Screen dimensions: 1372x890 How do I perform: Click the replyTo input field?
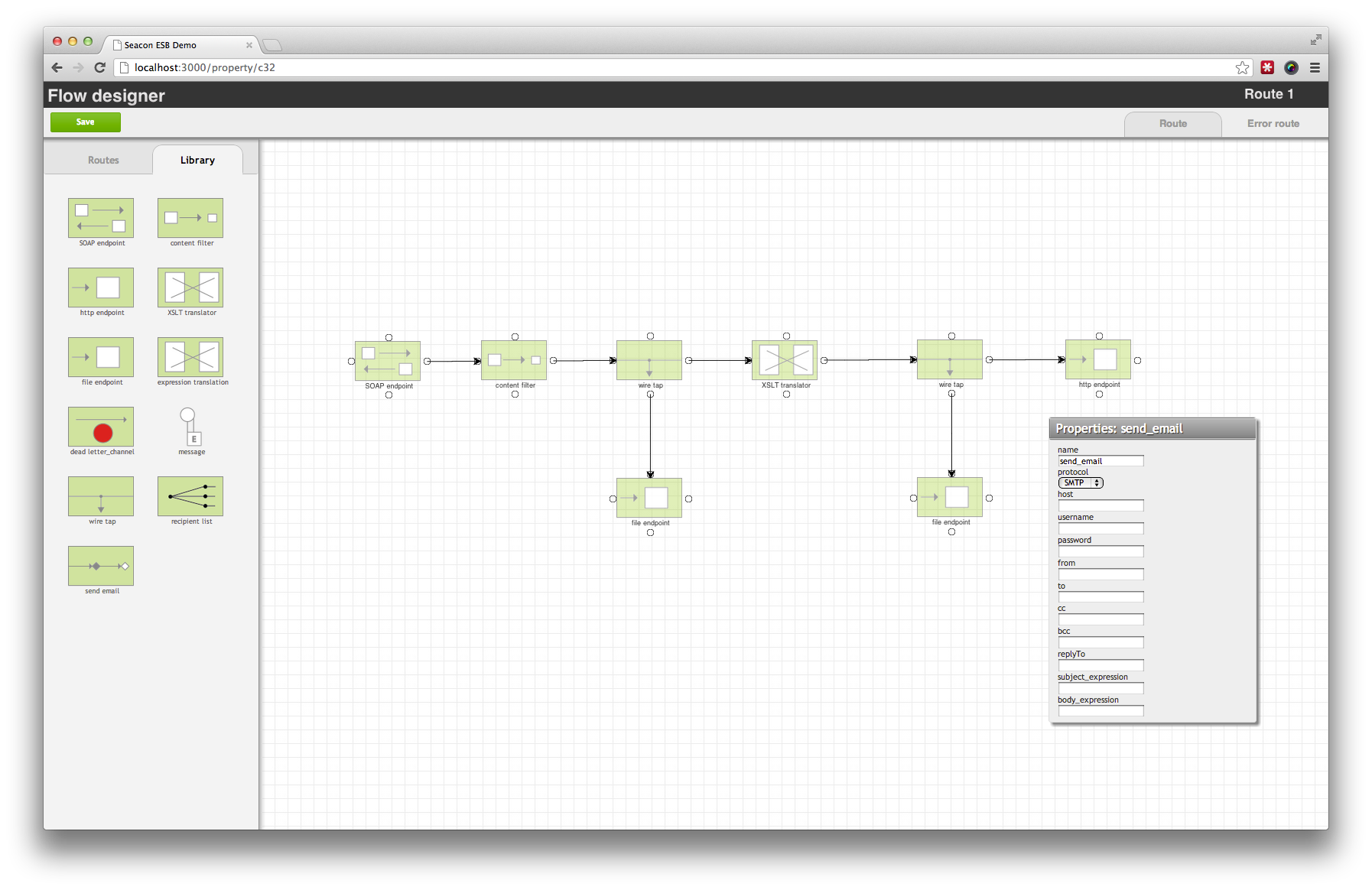1101,665
